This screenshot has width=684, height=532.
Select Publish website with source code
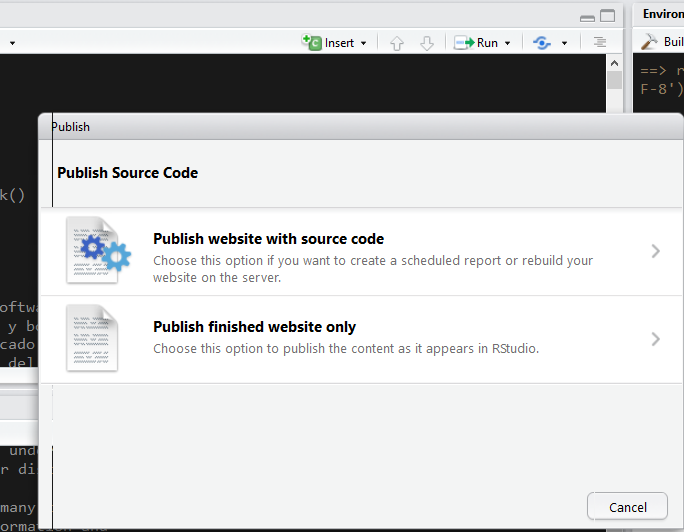(x=268, y=239)
